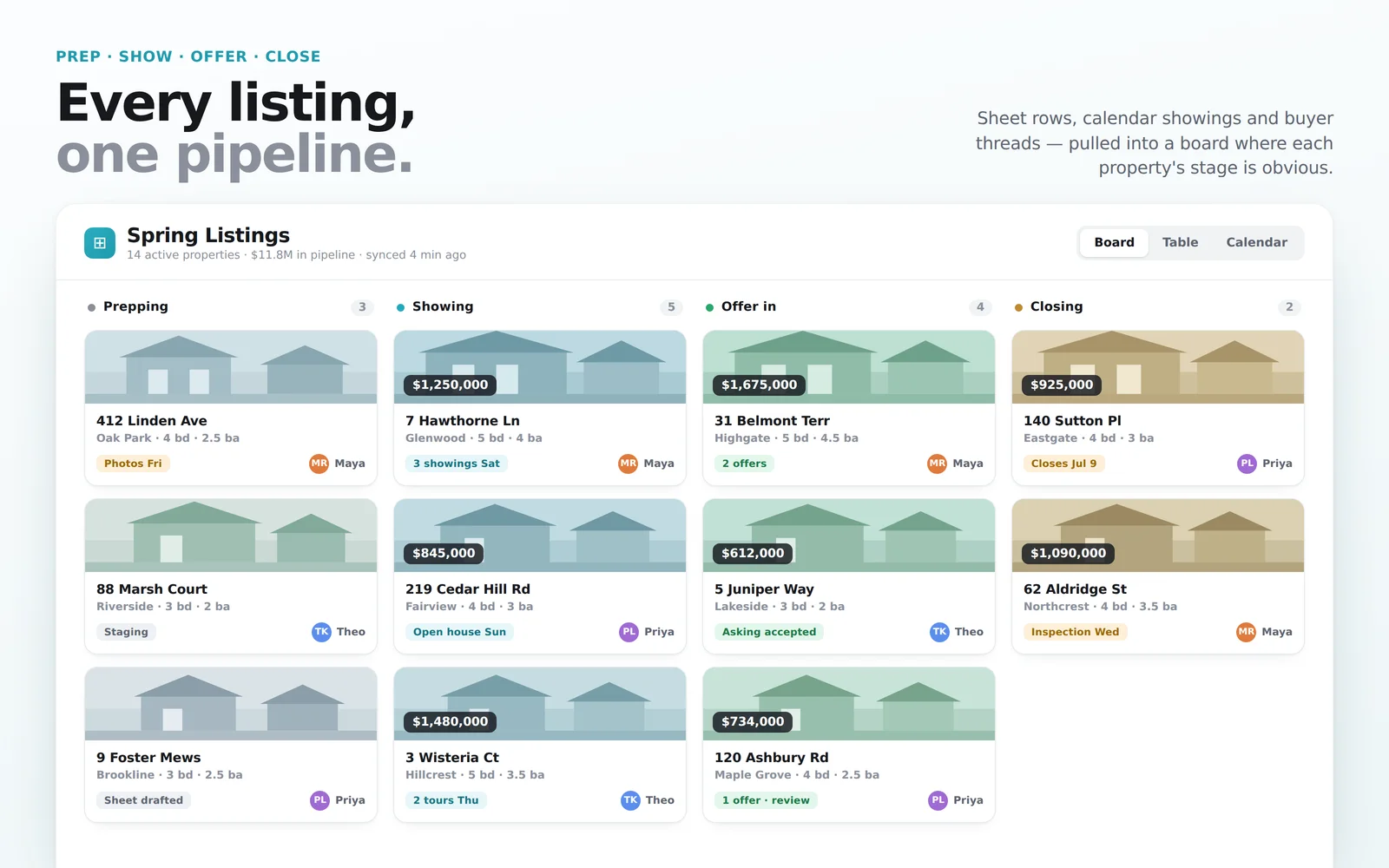Click the Spring Listings grid icon
This screenshot has width=1389, height=868.
click(100, 243)
